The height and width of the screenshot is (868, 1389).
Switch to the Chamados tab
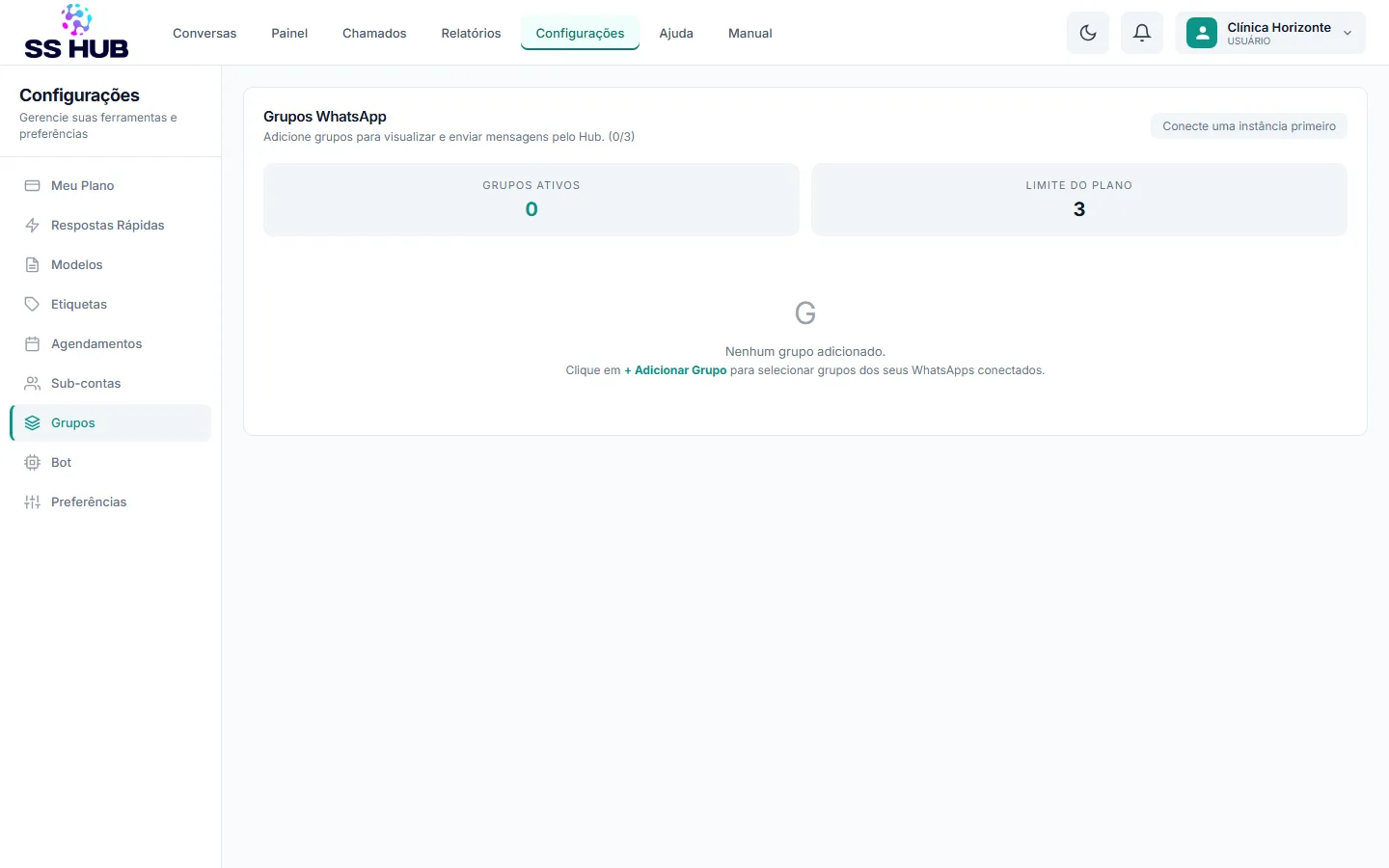coord(374,33)
